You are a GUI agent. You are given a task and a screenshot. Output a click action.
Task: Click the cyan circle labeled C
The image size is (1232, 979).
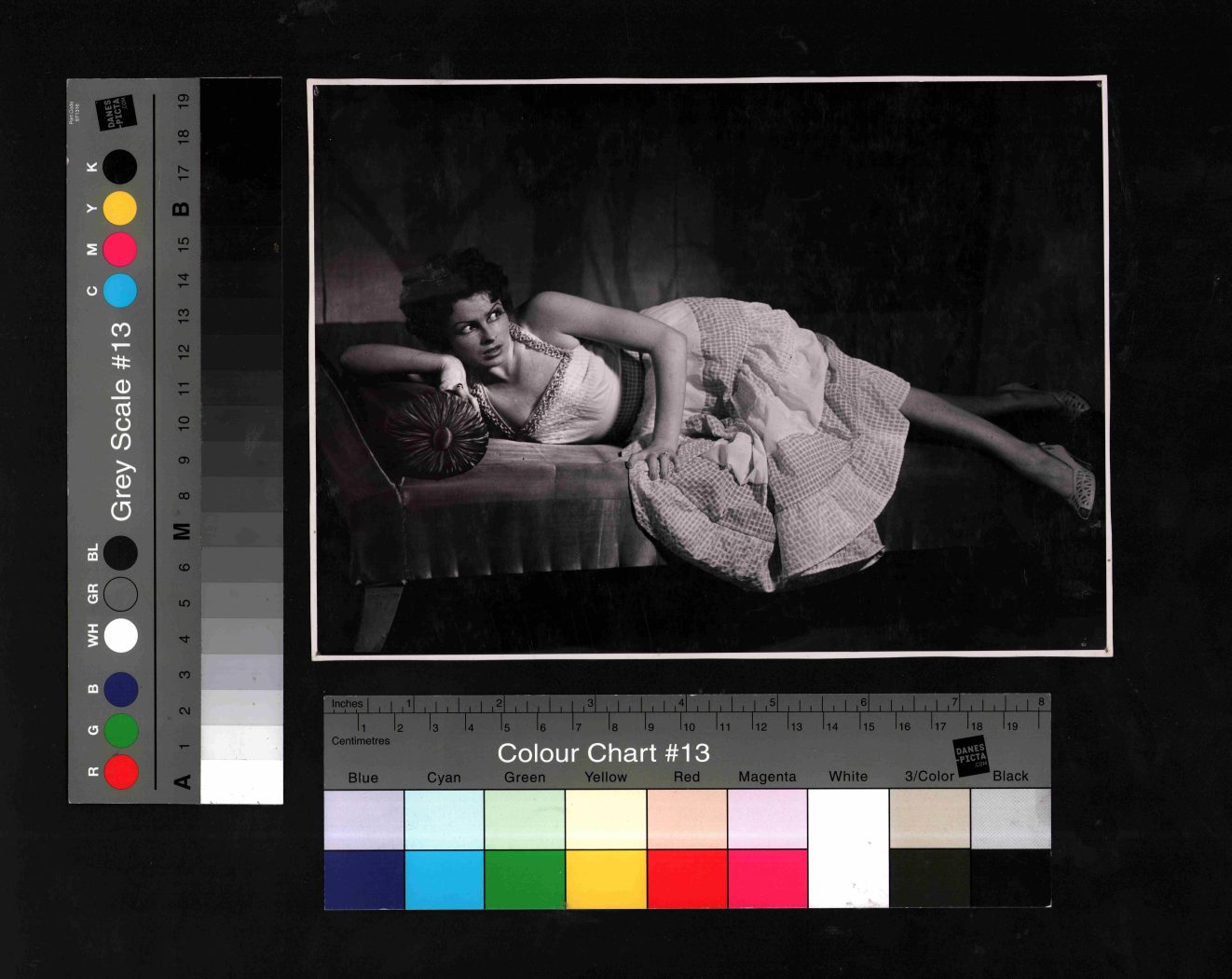[x=120, y=291]
